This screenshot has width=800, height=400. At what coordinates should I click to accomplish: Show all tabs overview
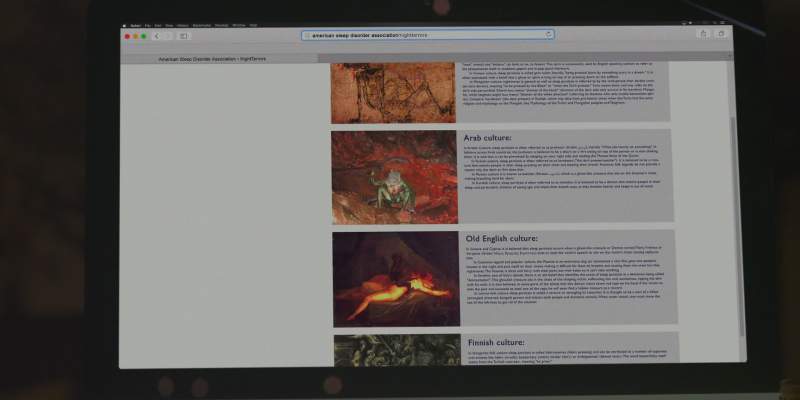pos(721,34)
